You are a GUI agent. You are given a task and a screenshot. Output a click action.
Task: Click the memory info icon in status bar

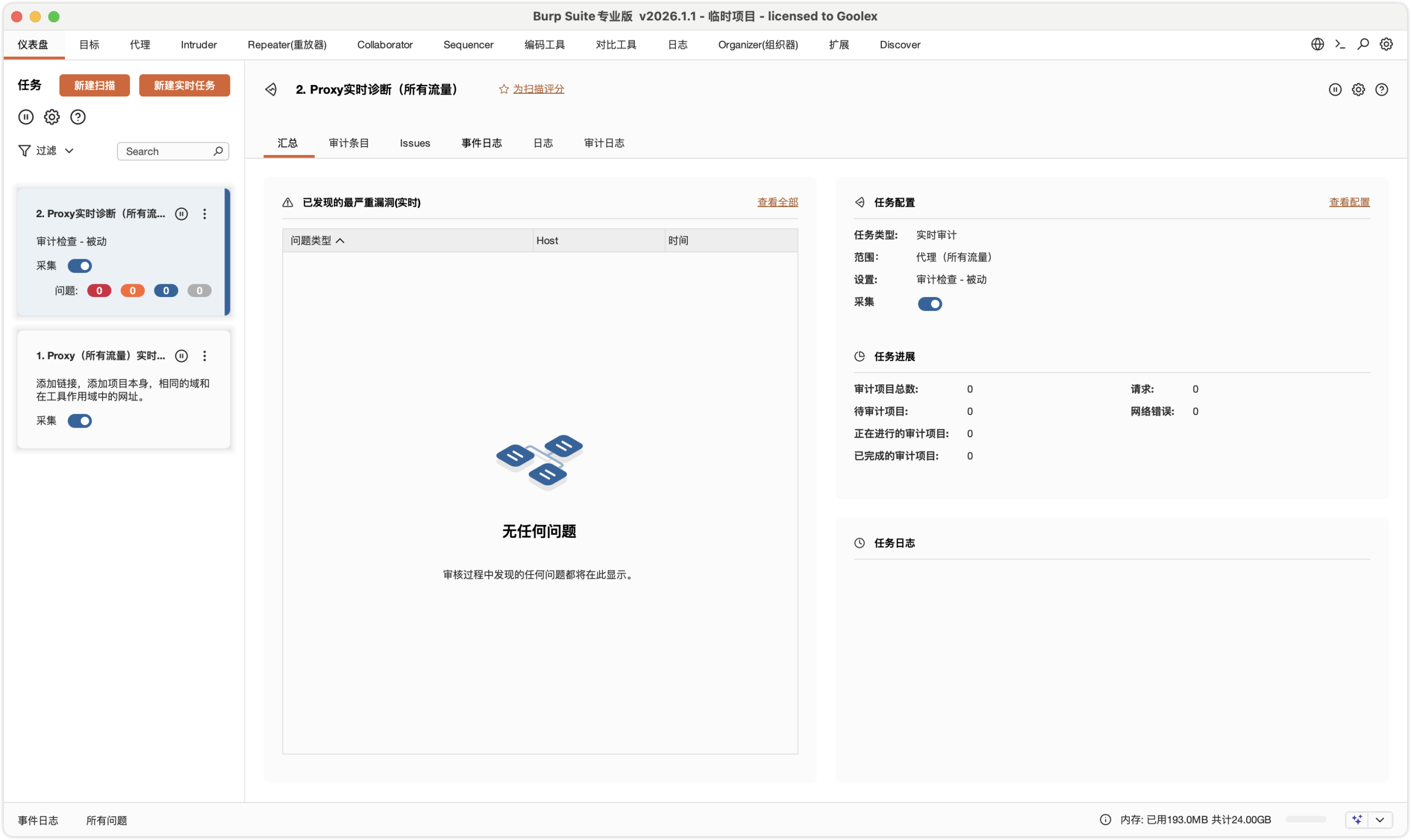pos(1105,820)
